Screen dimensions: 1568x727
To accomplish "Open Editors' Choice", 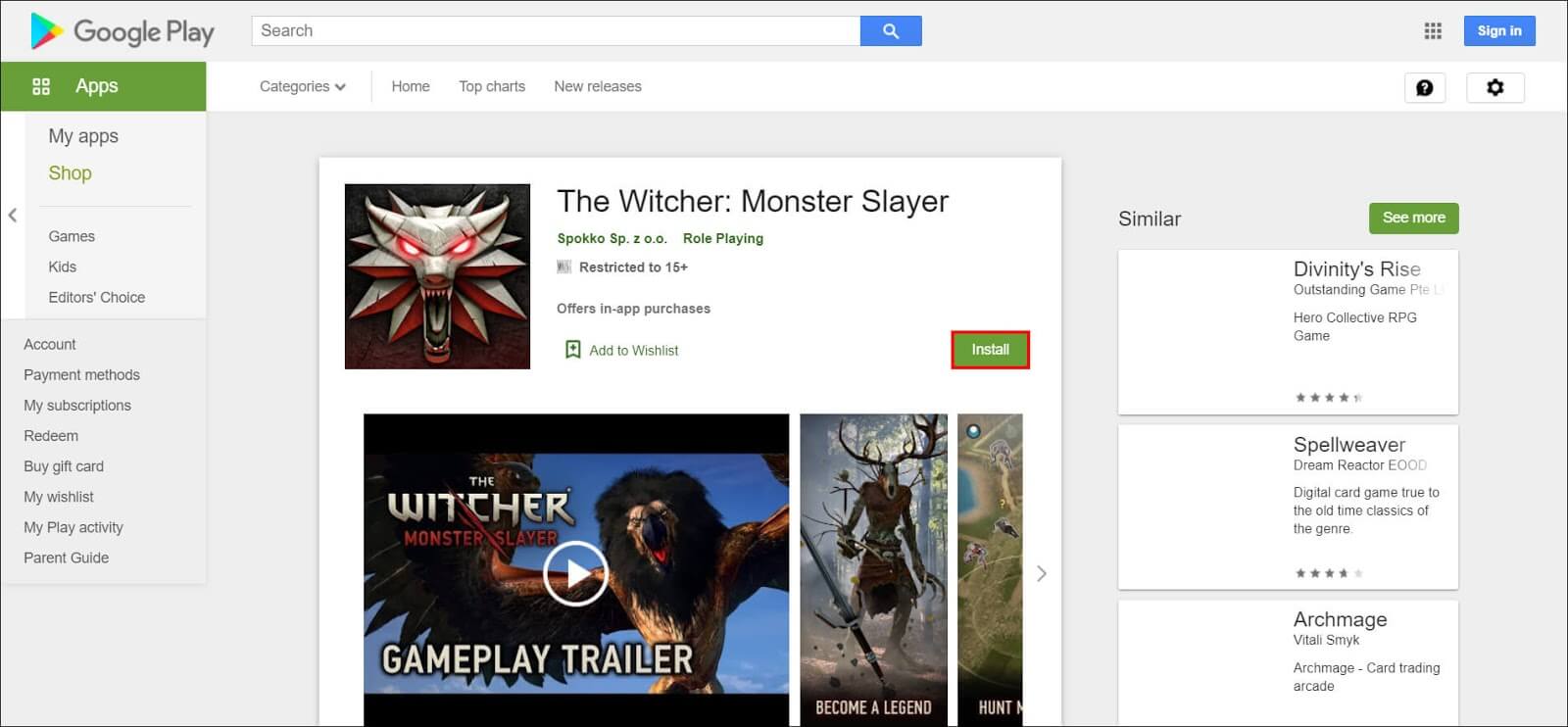I will point(96,297).
